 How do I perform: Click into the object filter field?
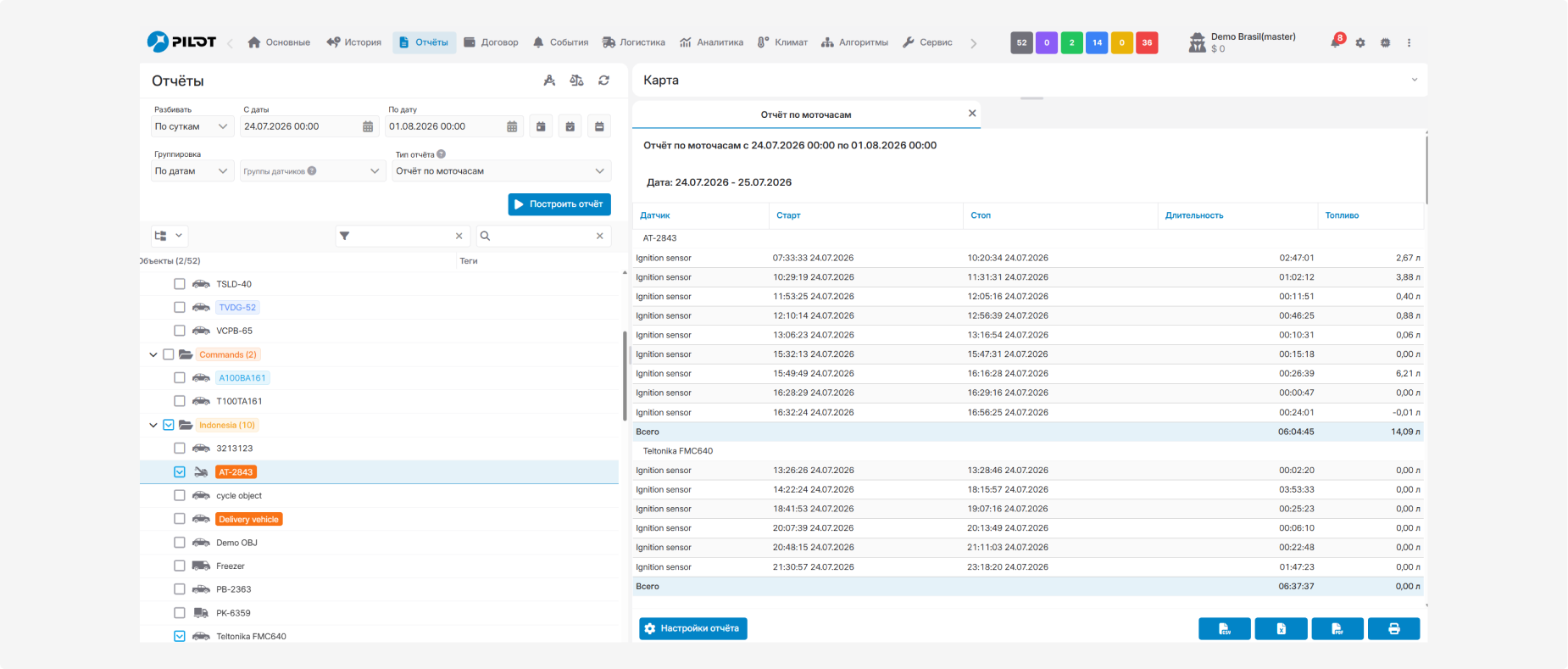click(401, 236)
